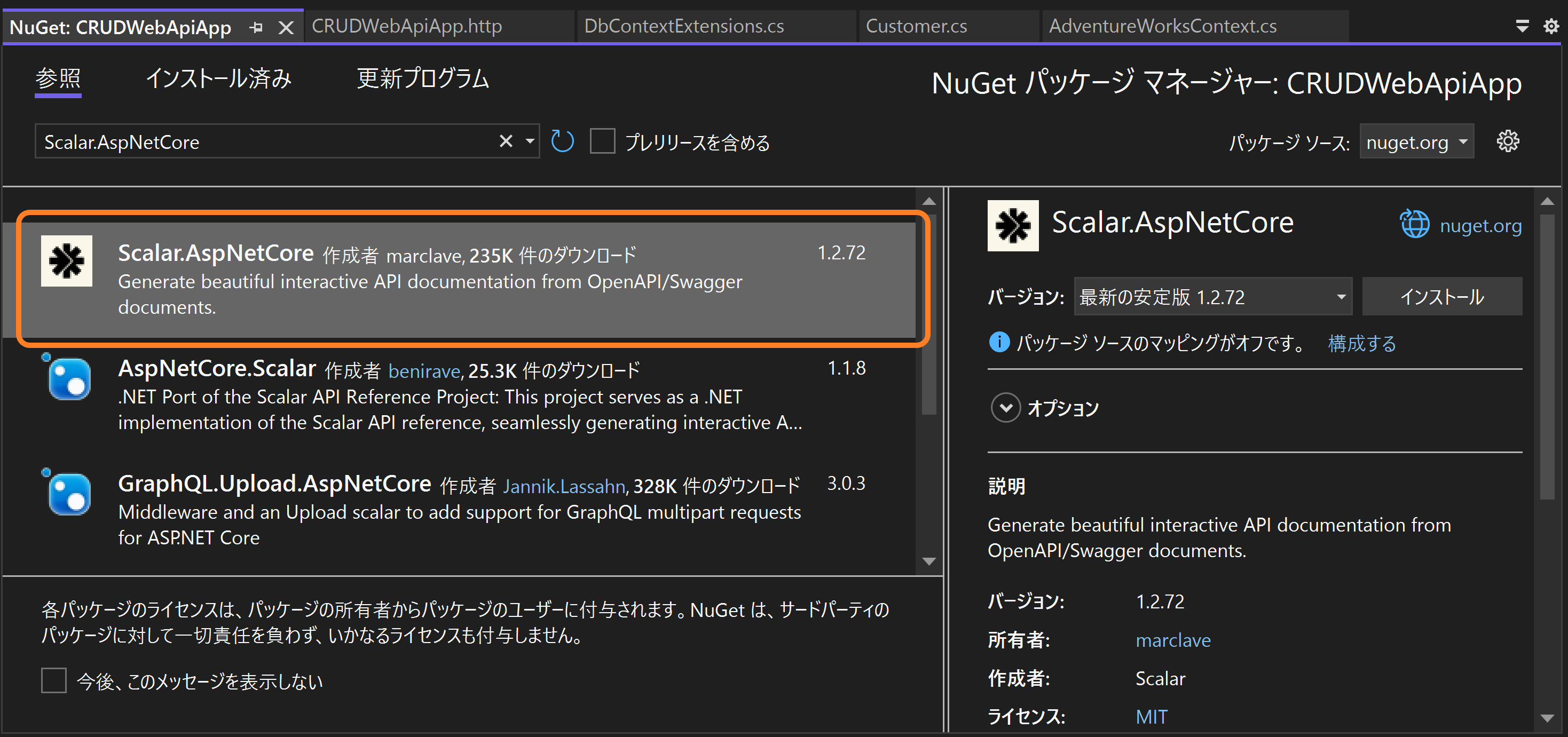Enable the プレリリースを含める checkbox
Viewport: 1568px width, 737px height.
[603, 141]
